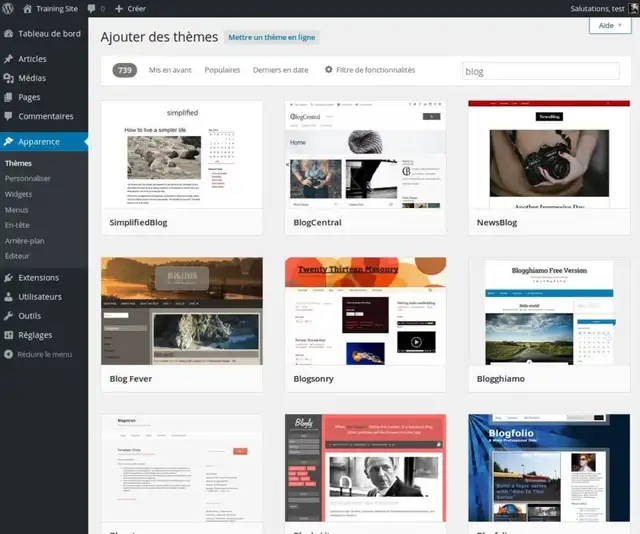
Task: Click the Utilisateurs user icon
Action: coord(9,296)
